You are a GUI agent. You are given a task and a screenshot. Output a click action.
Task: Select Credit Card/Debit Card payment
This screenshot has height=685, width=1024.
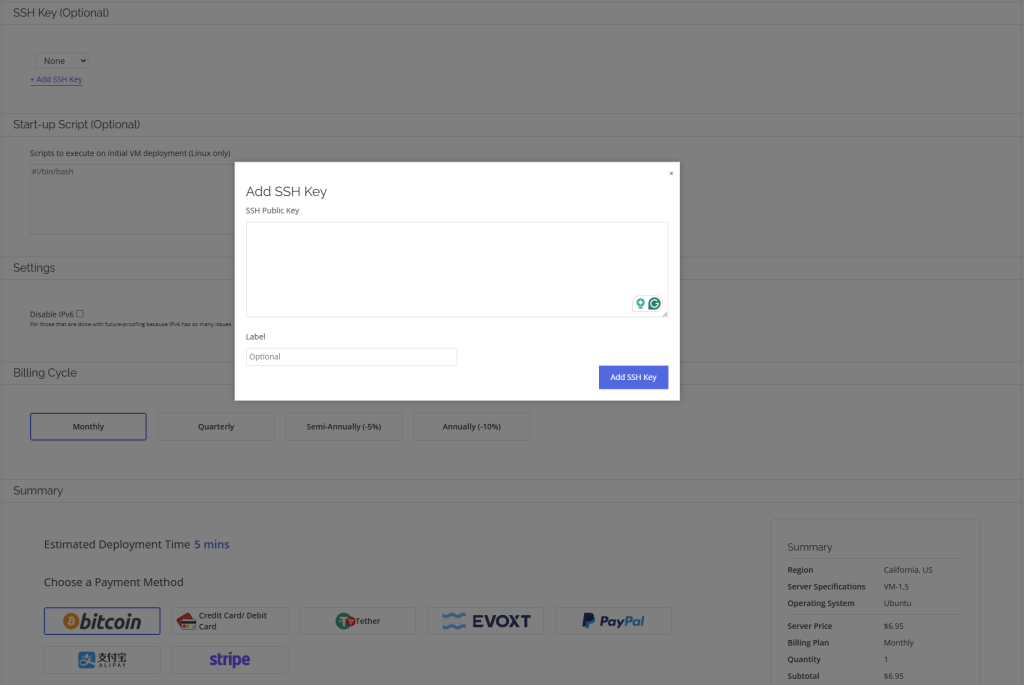coord(229,620)
